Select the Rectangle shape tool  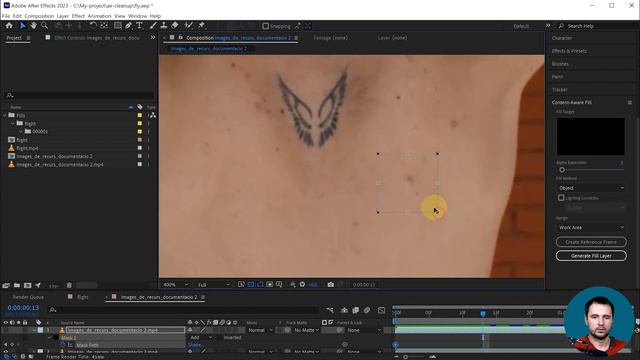click(118, 25)
